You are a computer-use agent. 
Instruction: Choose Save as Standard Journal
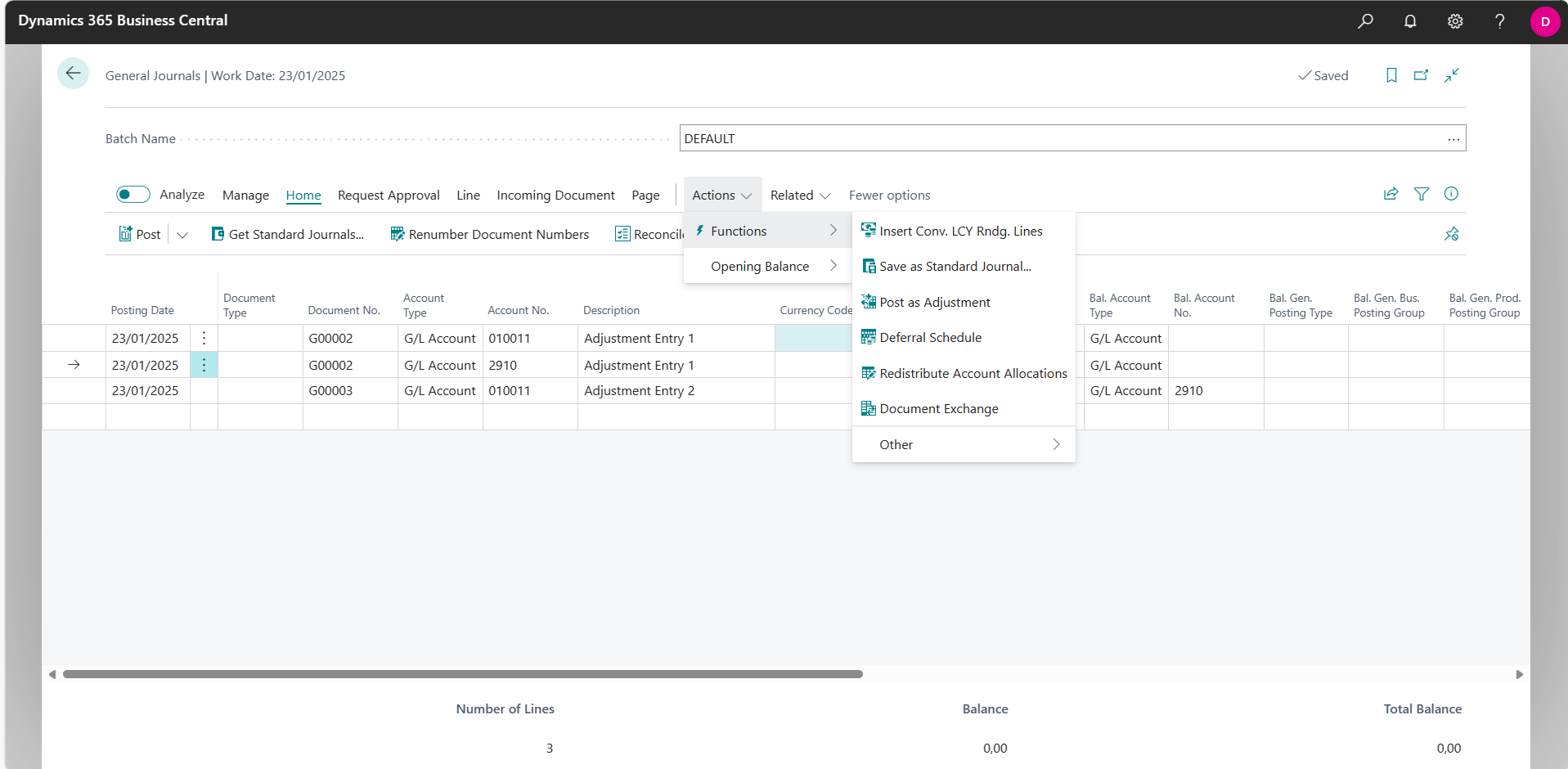click(x=964, y=266)
